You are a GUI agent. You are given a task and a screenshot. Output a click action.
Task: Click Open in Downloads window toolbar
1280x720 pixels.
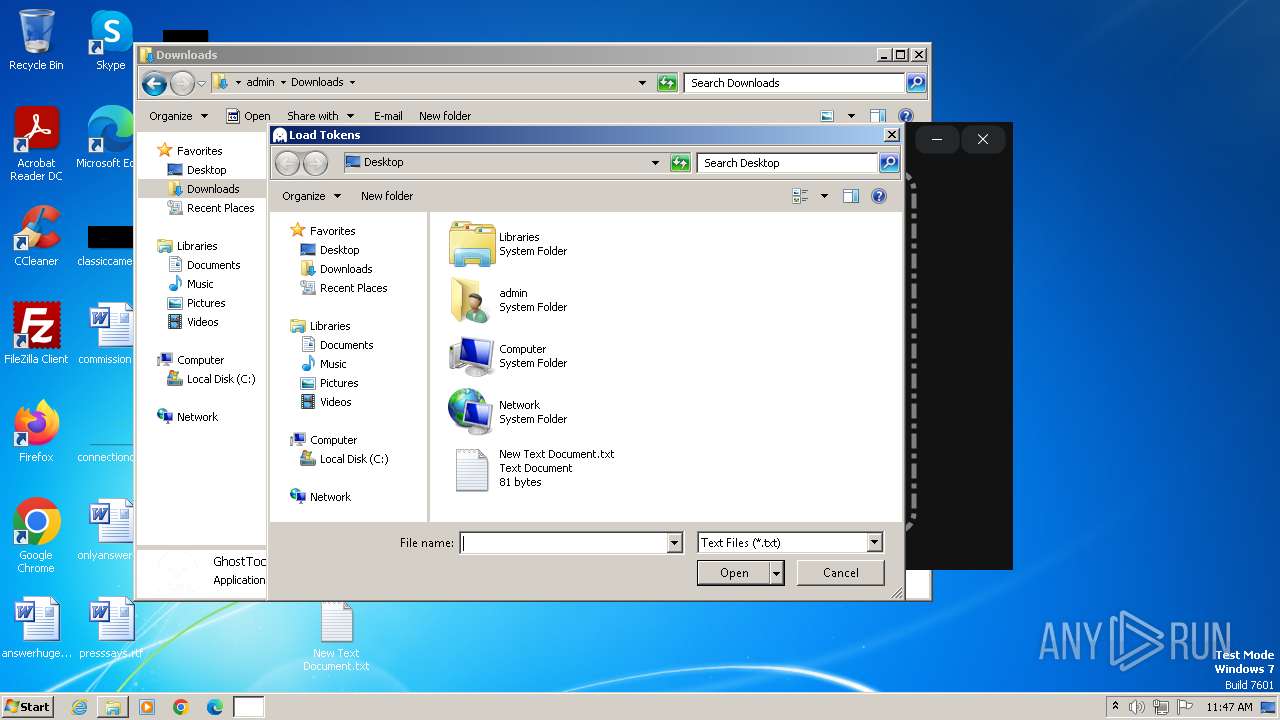coord(248,116)
